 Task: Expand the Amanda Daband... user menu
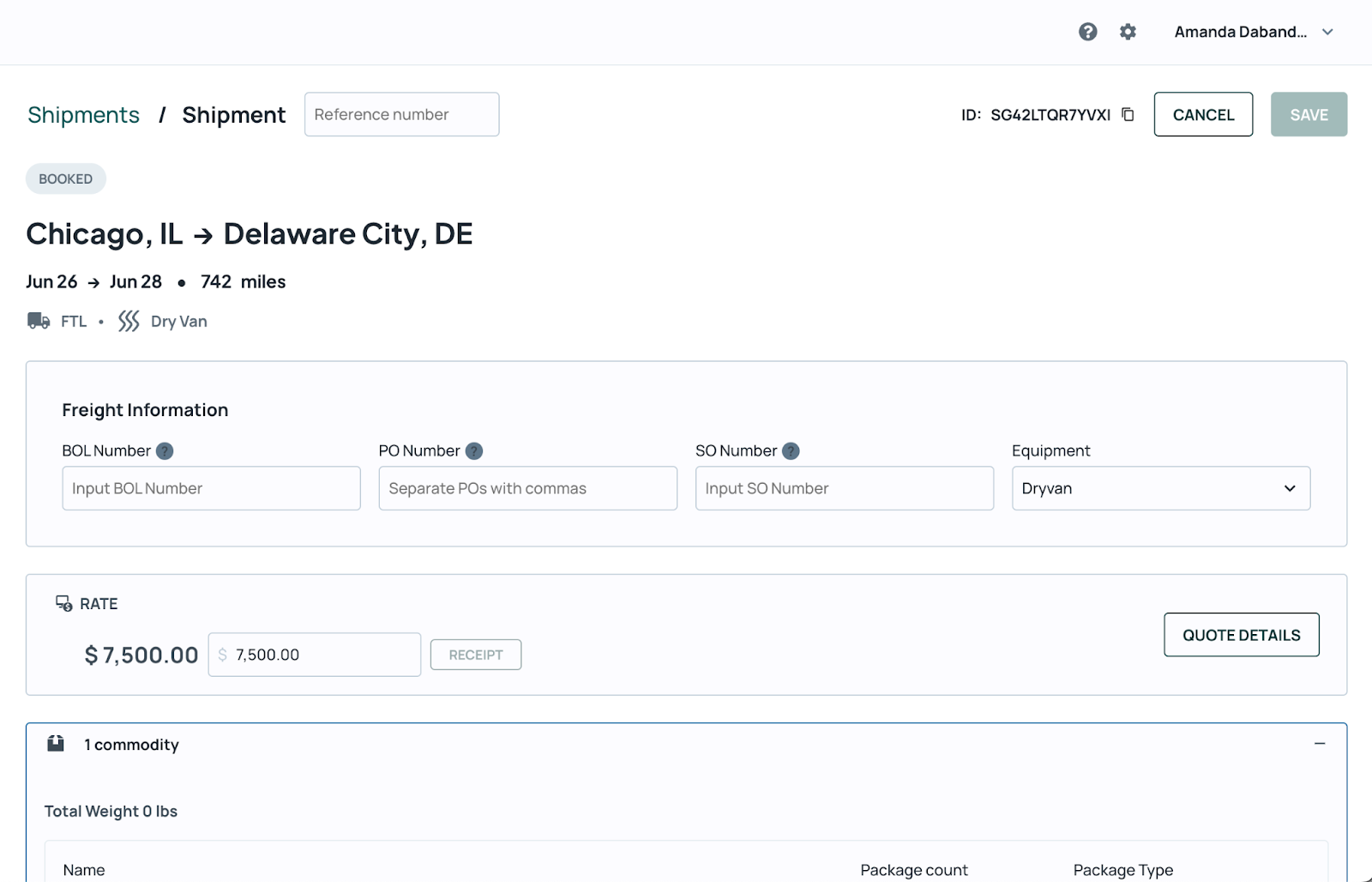[1254, 32]
